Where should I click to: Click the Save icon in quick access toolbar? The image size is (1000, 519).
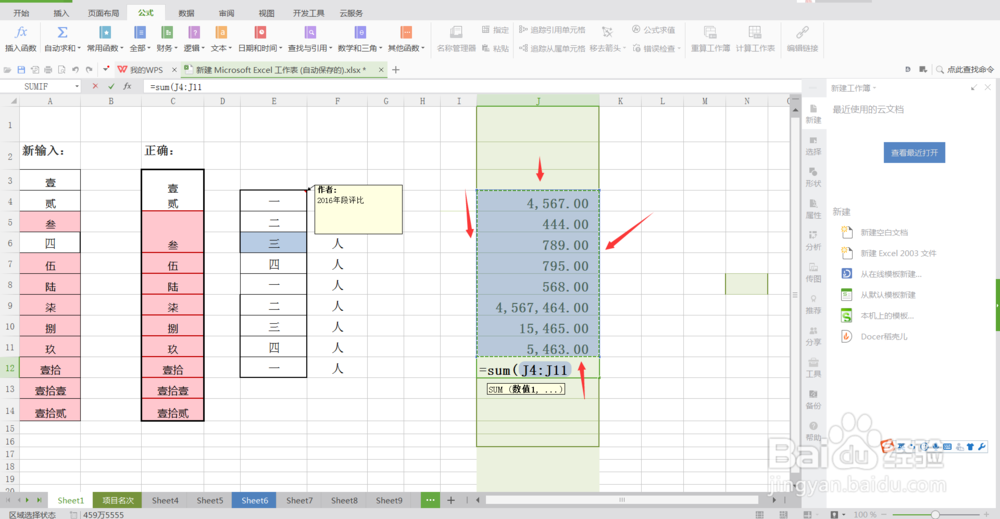click(21, 69)
